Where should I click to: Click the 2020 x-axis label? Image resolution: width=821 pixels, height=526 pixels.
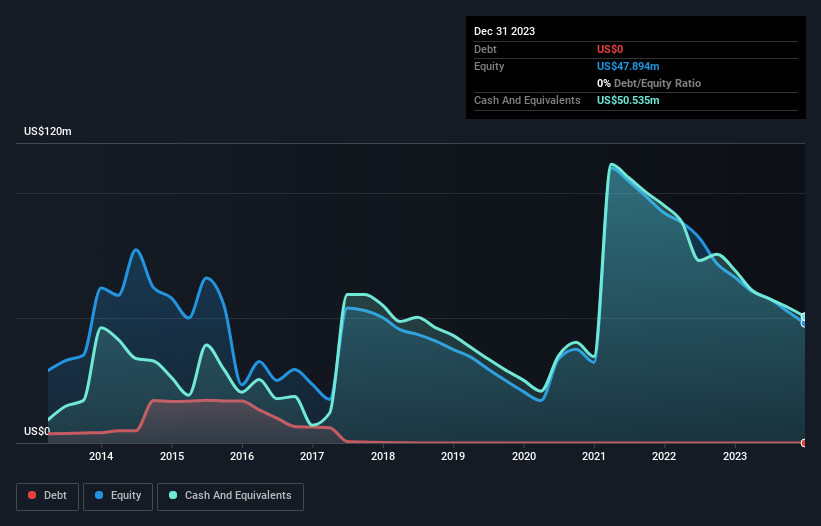524,456
